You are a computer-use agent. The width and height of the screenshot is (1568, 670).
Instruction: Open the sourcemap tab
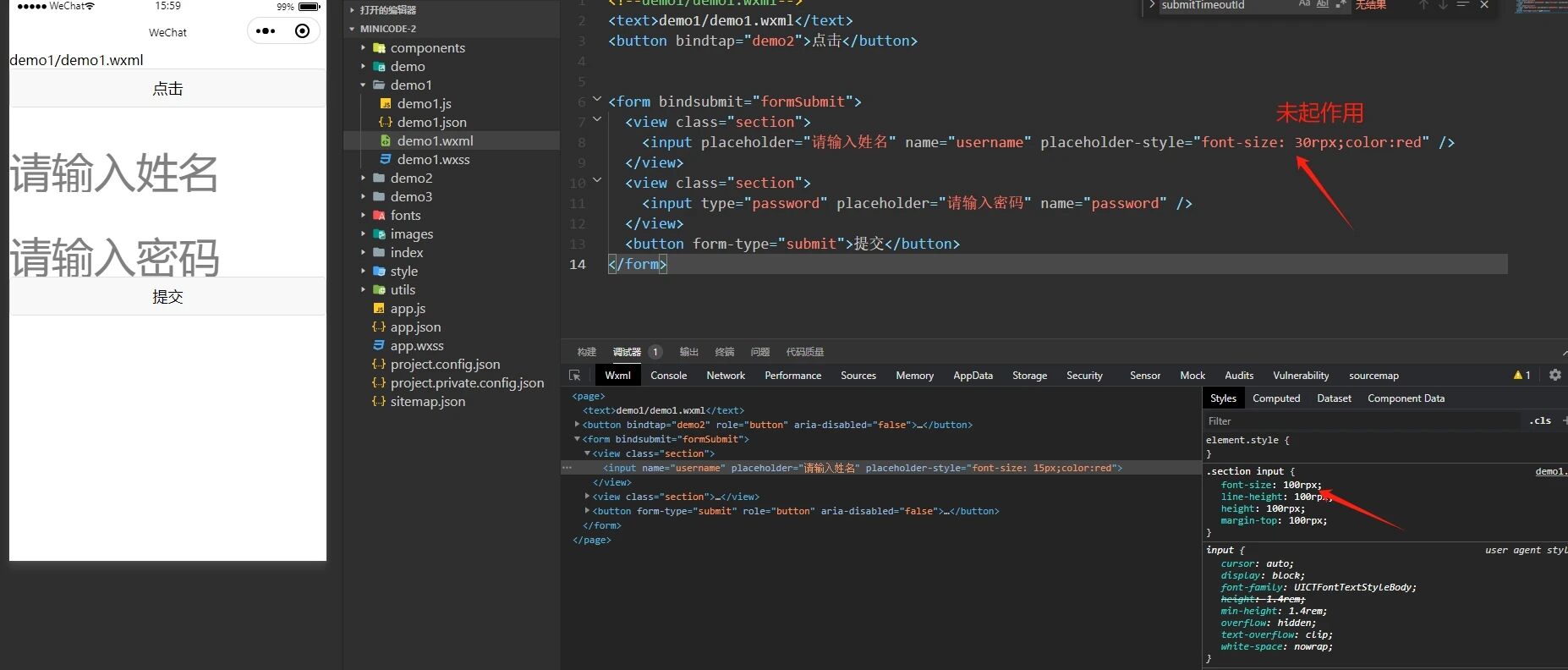point(1373,376)
